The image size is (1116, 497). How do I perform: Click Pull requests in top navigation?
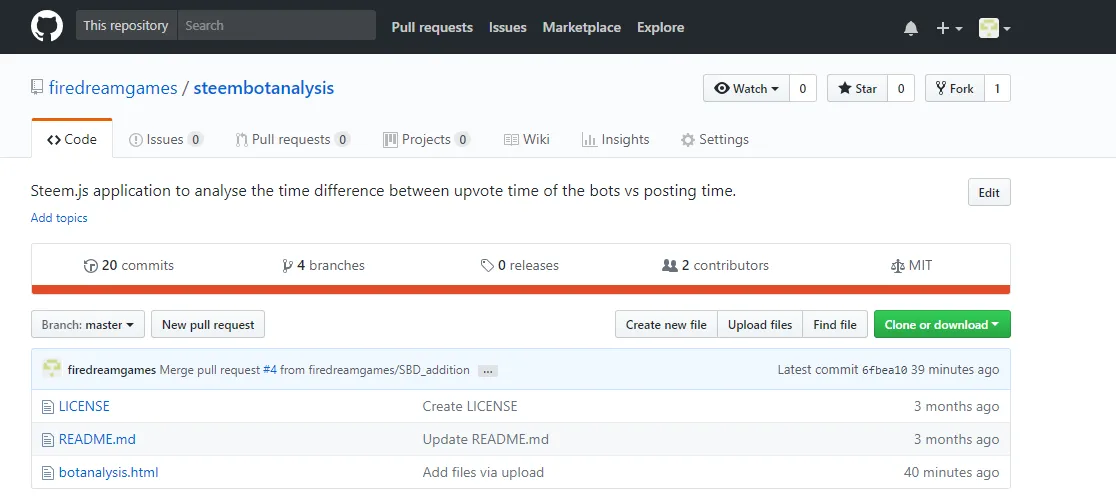(432, 27)
